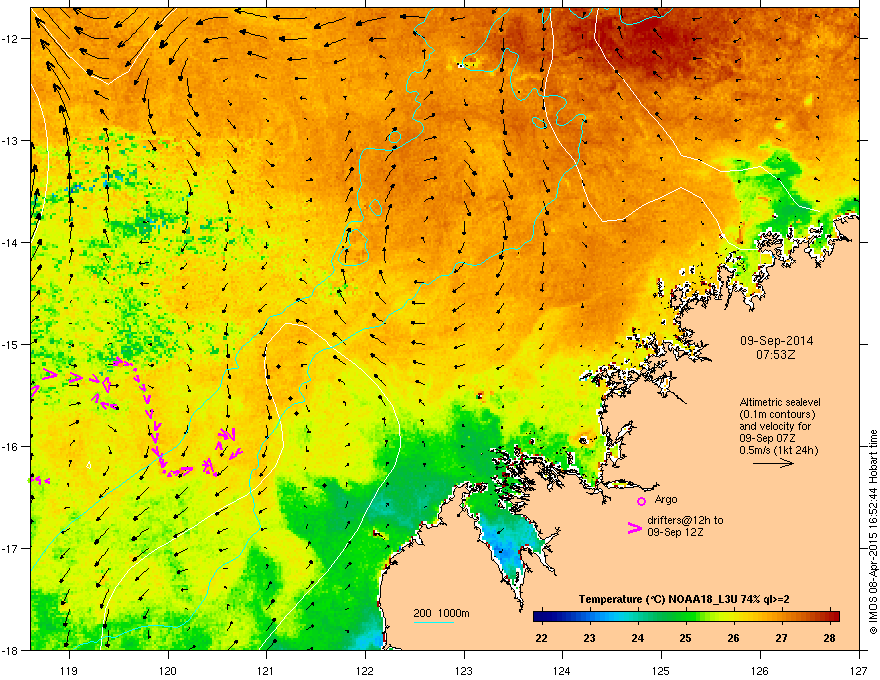Click the 24 label under color bar
This screenshot has height=680, width=880.
(x=637, y=638)
